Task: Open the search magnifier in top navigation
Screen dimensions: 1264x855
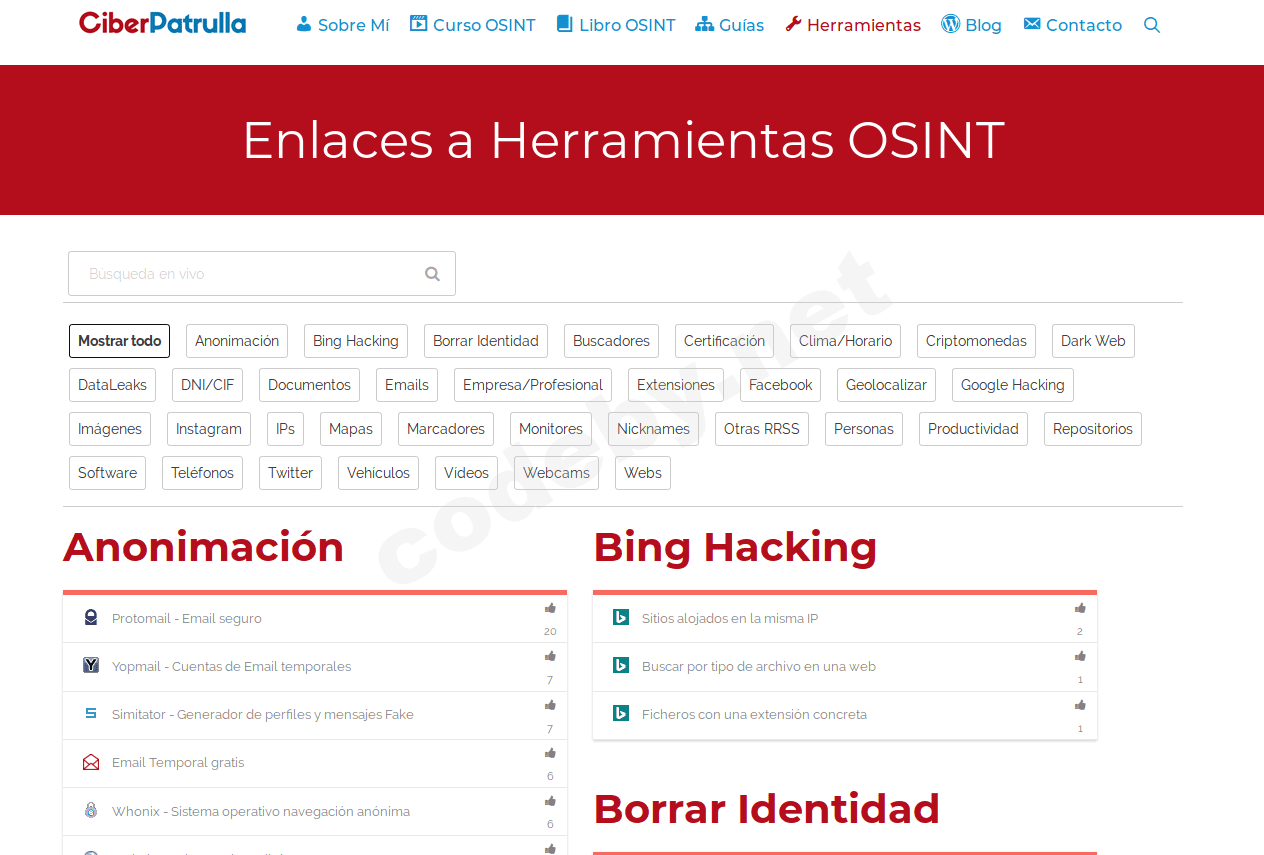Action: (x=1152, y=25)
